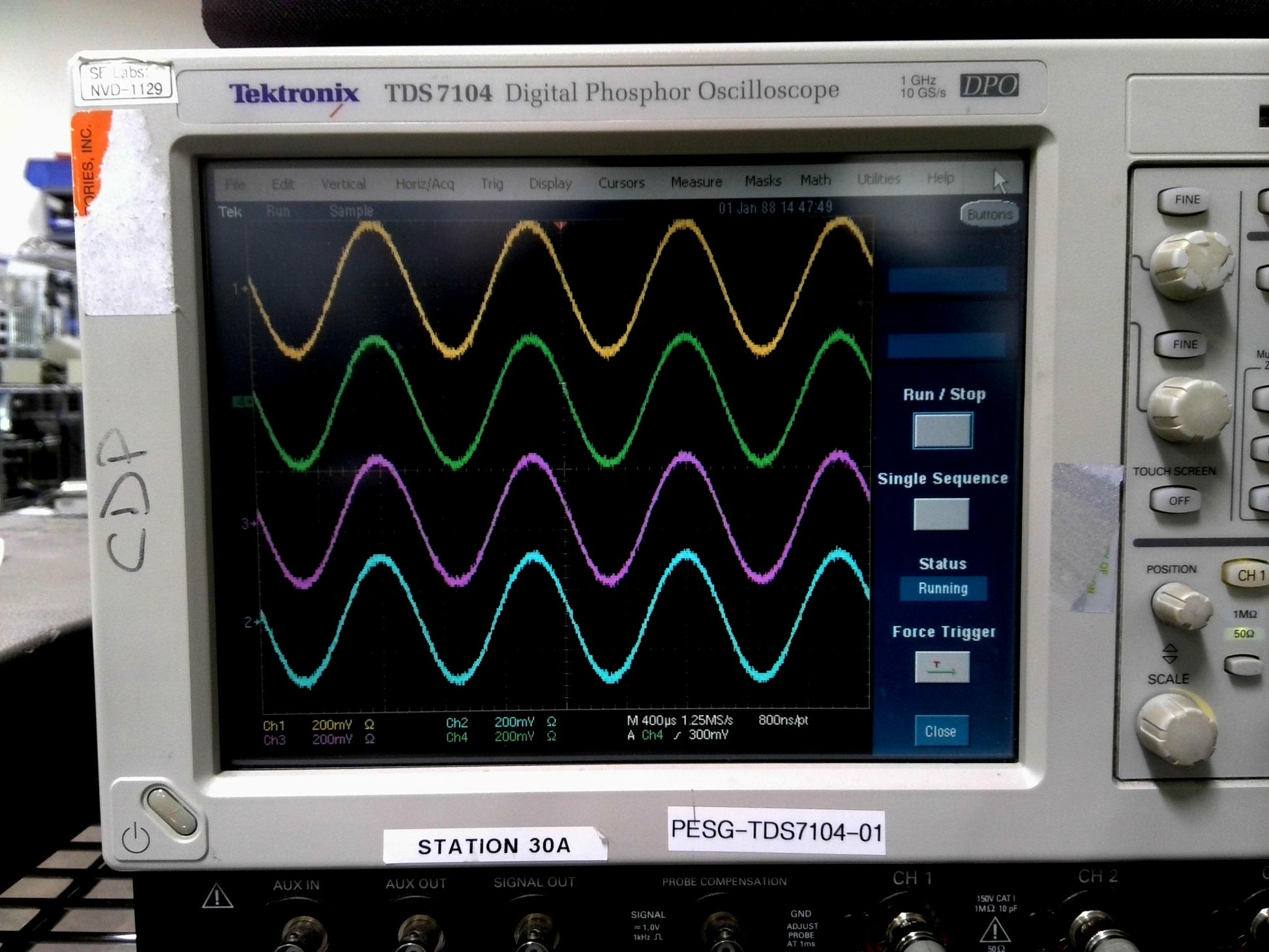Screen dimensions: 1269x952
Task: Open the Cursors menu
Action: click(x=621, y=183)
